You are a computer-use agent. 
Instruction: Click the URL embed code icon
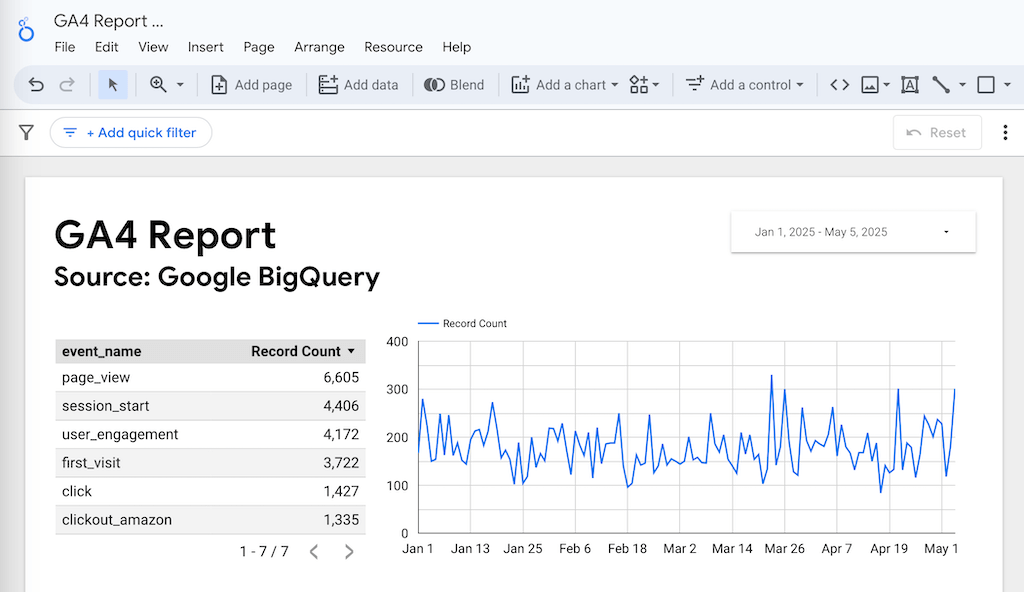(839, 85)
